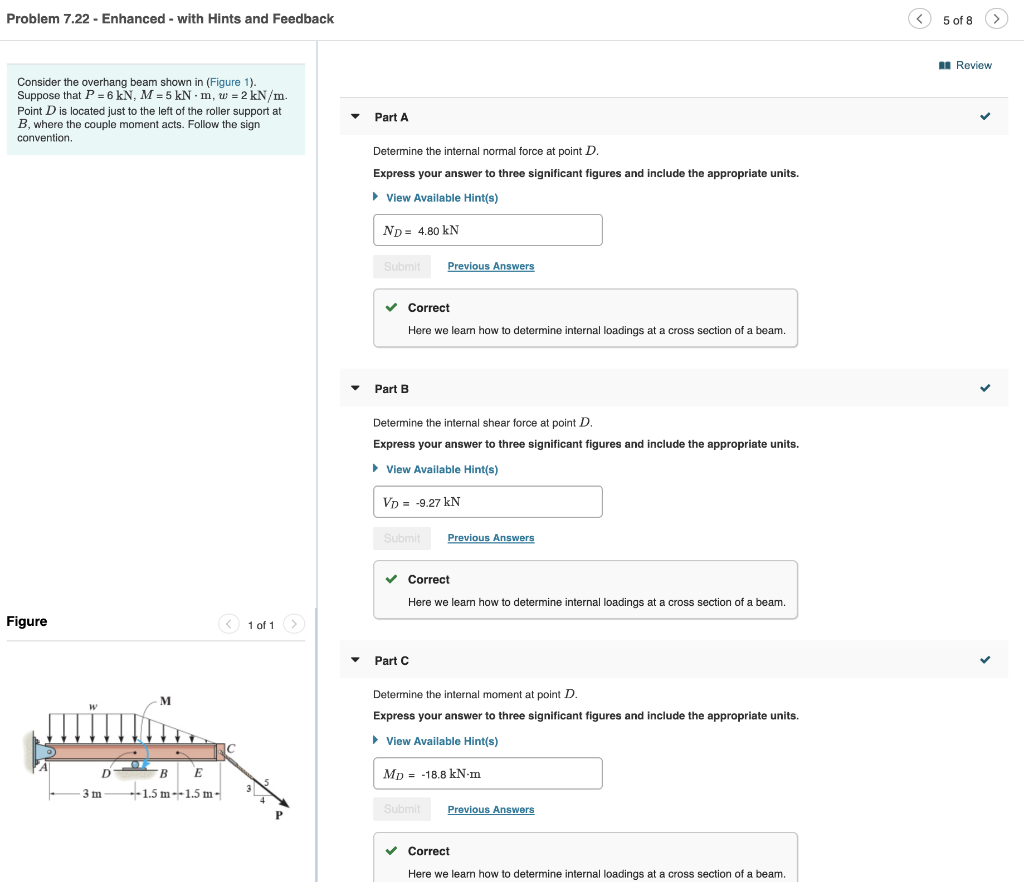Click the Figure panel heading
Screen dimensions: 1024x882
point(27,621)
